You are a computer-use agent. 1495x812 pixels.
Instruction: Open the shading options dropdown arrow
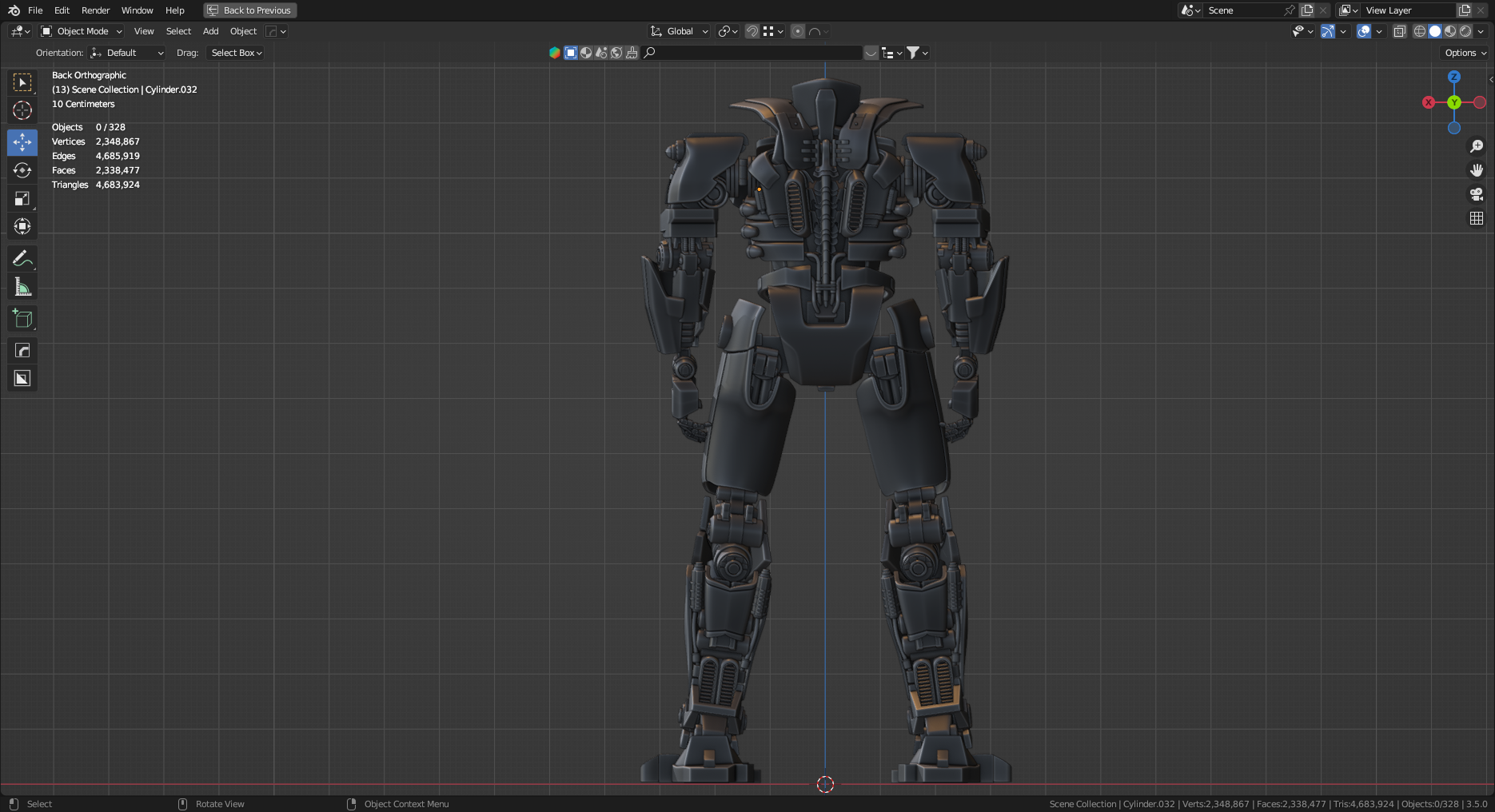(1481, 31)
